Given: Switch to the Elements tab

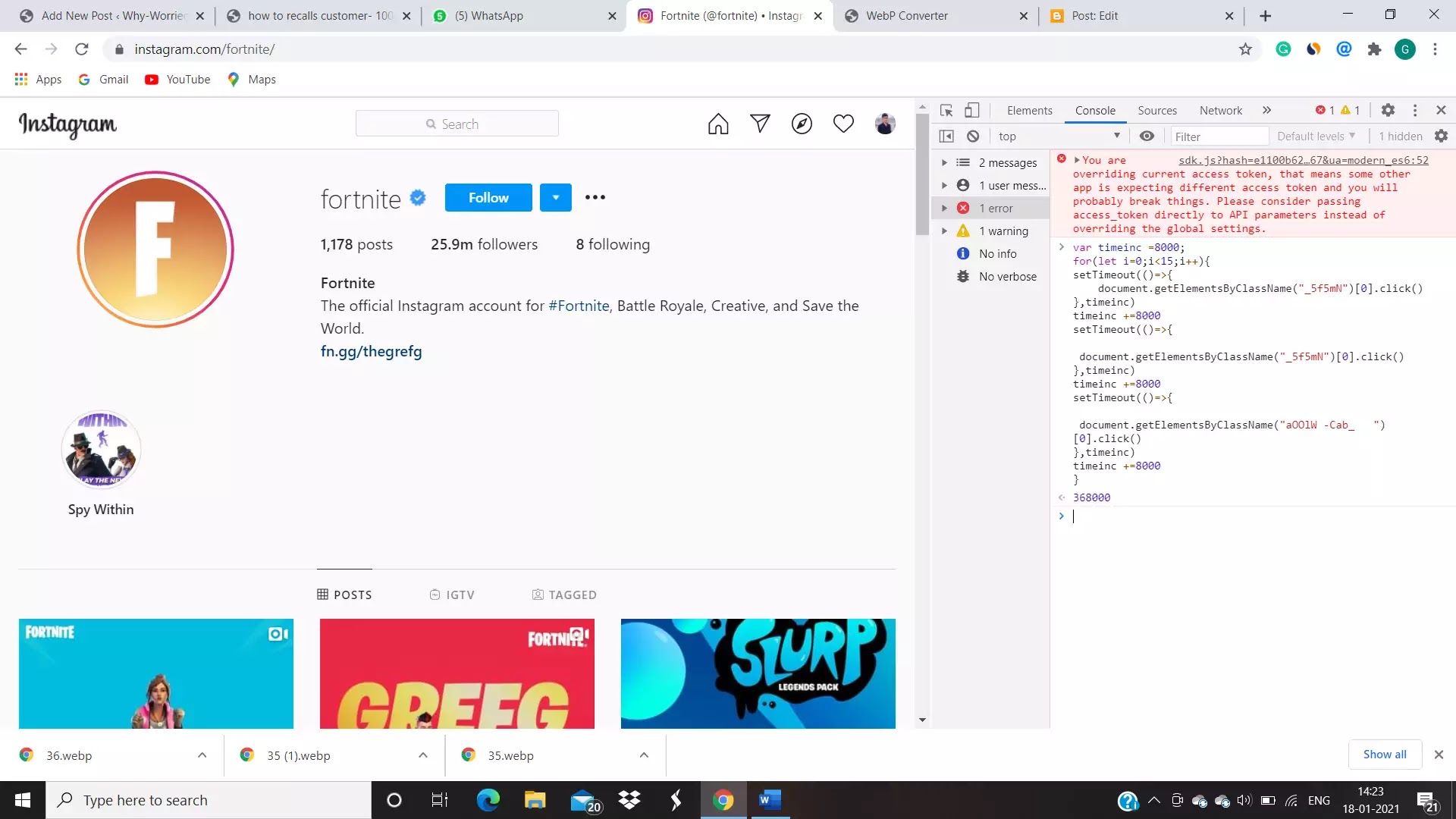Looking at the screenshot, I should point(1029,111).
